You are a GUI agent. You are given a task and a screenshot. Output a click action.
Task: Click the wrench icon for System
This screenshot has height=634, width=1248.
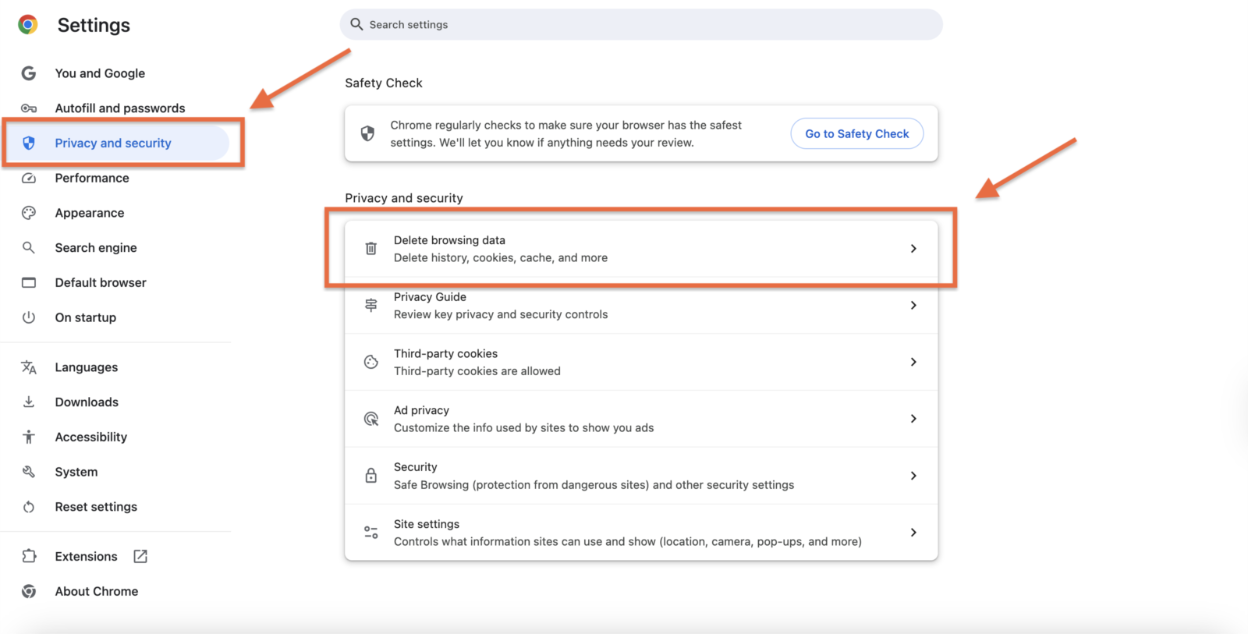[29, 472]
